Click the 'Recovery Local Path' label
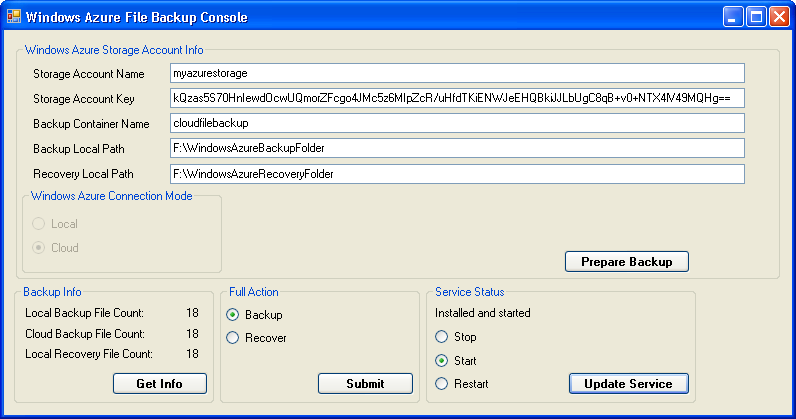The height and width of the screenshot is (419, 796). [83, 174]
